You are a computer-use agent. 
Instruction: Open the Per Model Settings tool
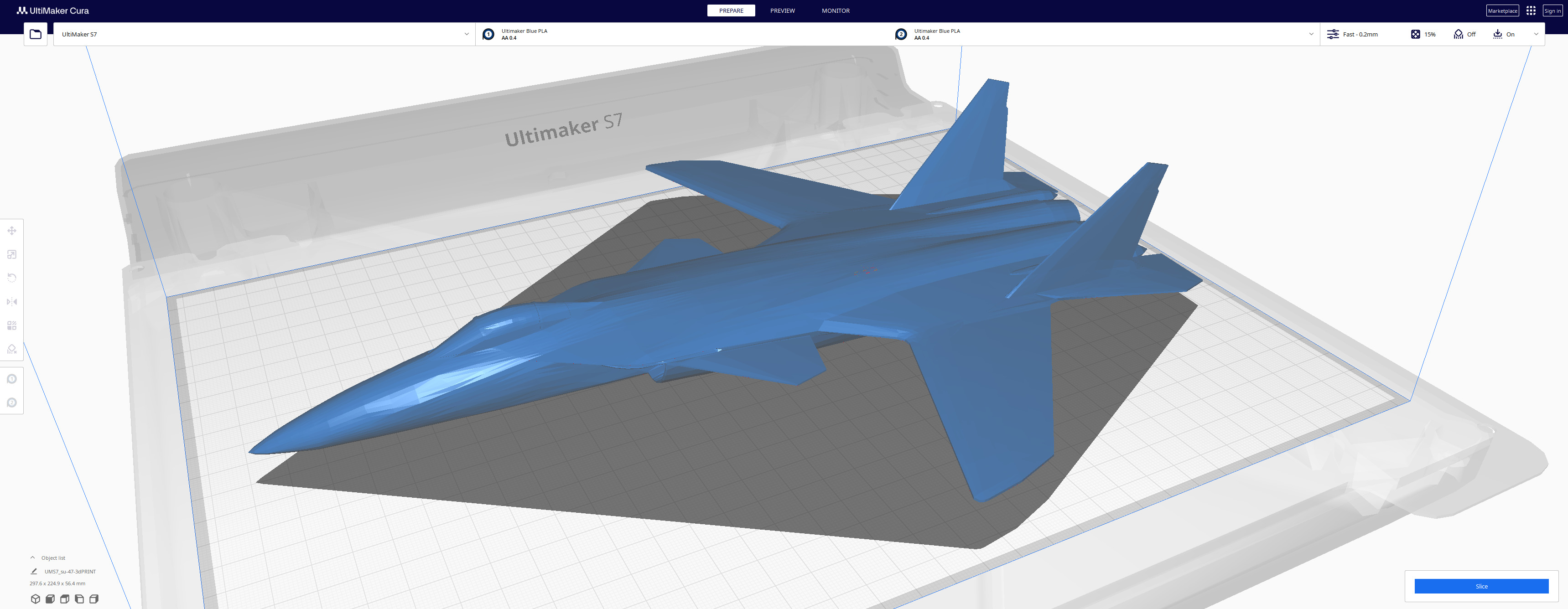[11, 325]
